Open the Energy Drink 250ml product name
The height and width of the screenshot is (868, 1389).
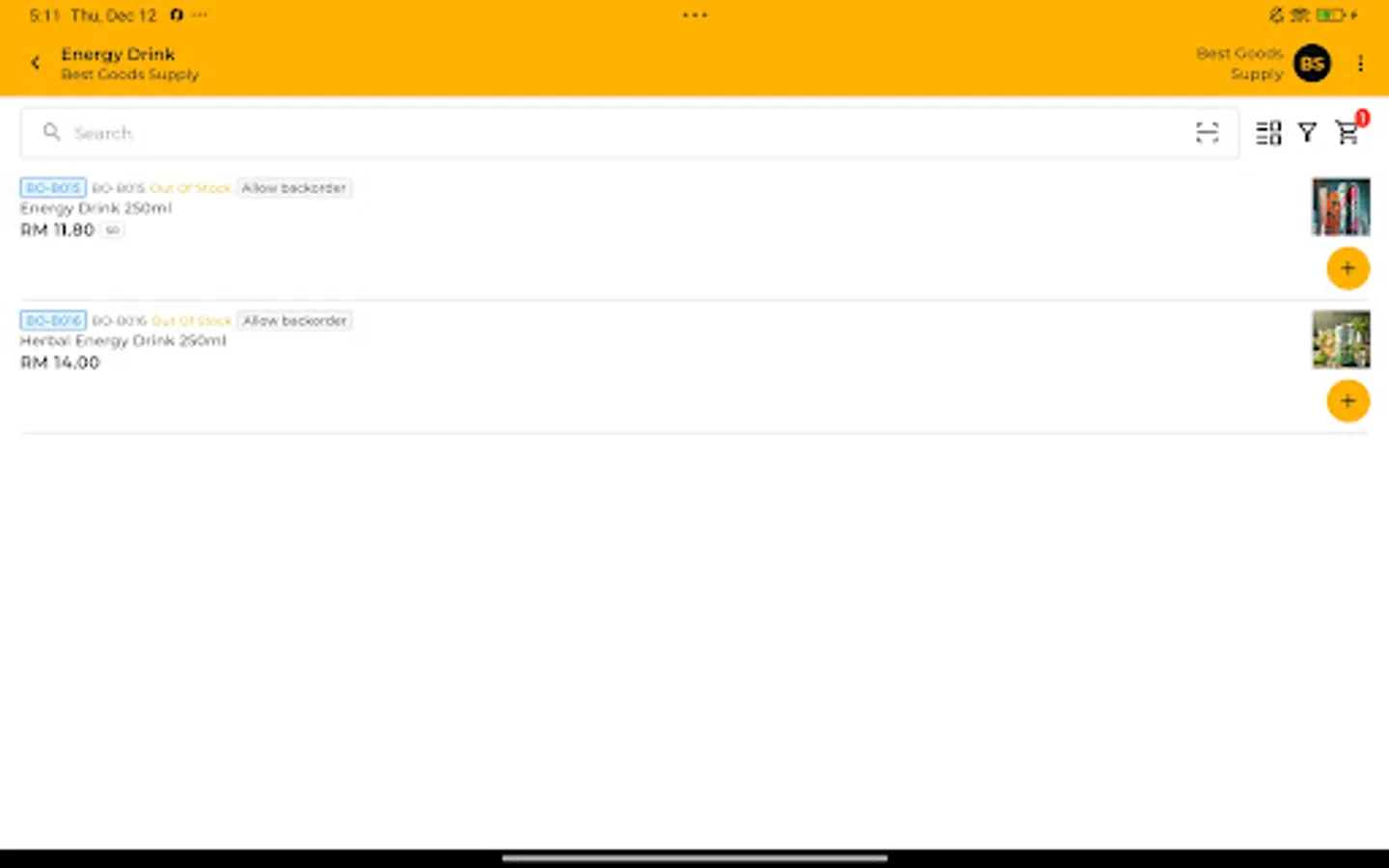pos(96,207)
